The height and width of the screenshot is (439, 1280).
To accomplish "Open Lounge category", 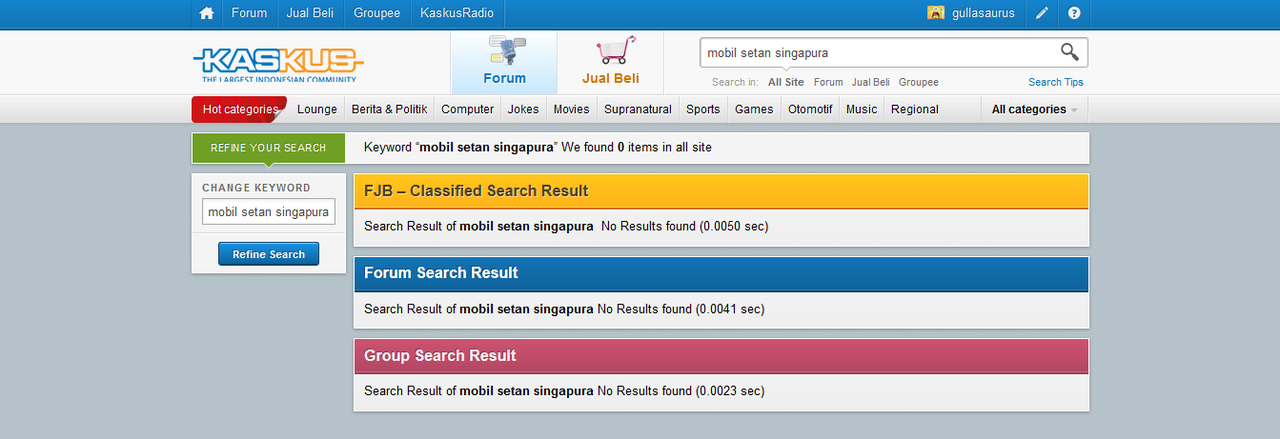I will (x=317, y=109).
